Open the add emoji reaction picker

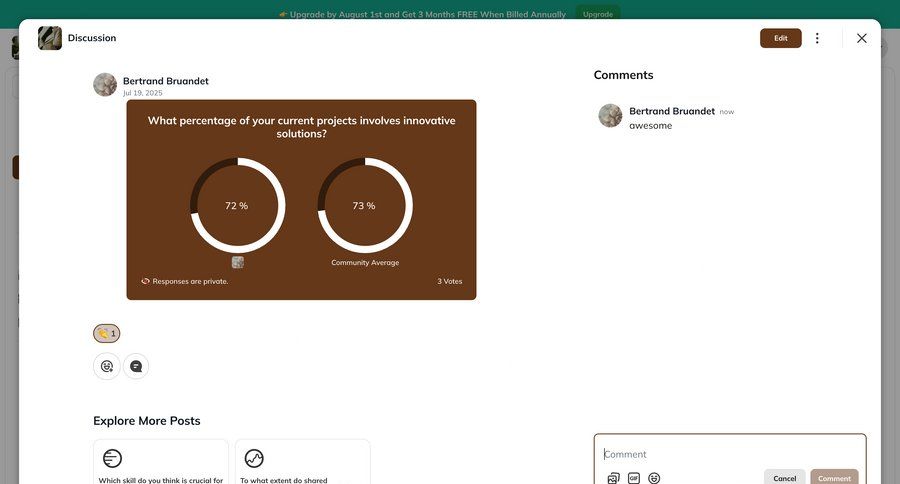point(107,366)
